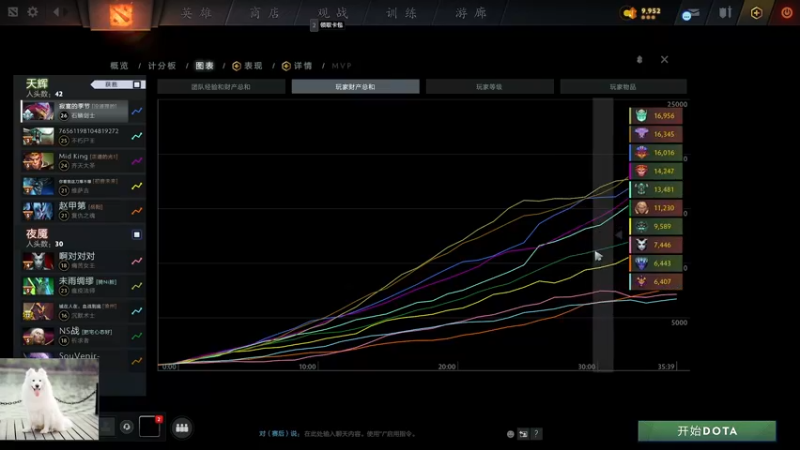Open the black box with red badge 2
Image resolution: width=800 pixels, height=450 pixels.
pyautogui.click(x=150, y=426)
